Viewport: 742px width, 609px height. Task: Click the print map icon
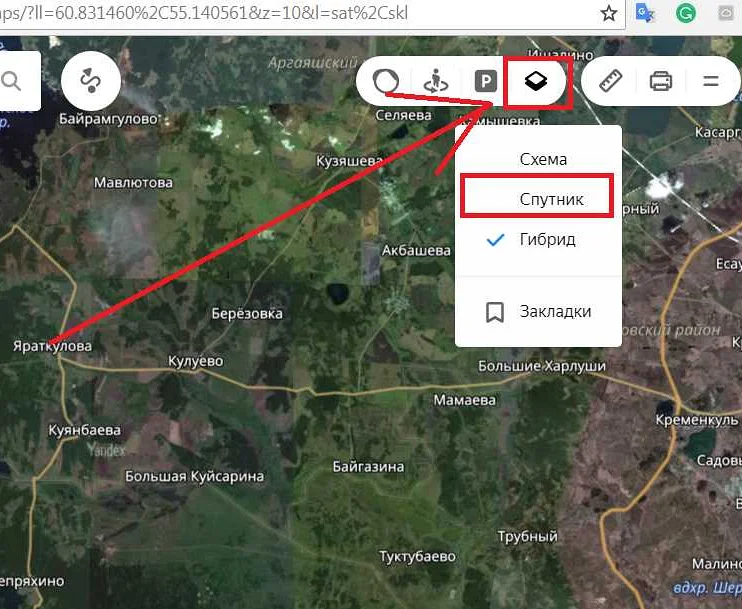[x=661, y=81]
